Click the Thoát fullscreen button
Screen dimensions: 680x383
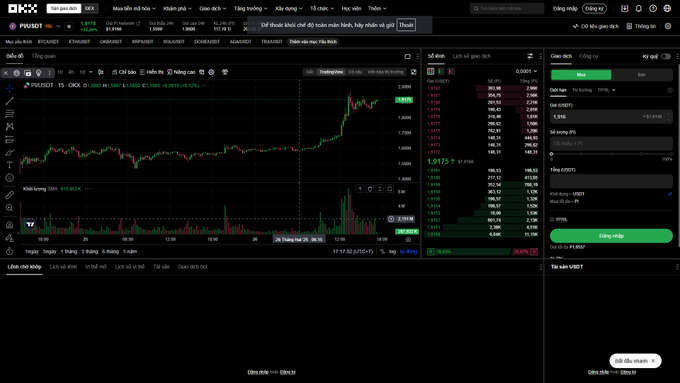click(x=406, y=25)
